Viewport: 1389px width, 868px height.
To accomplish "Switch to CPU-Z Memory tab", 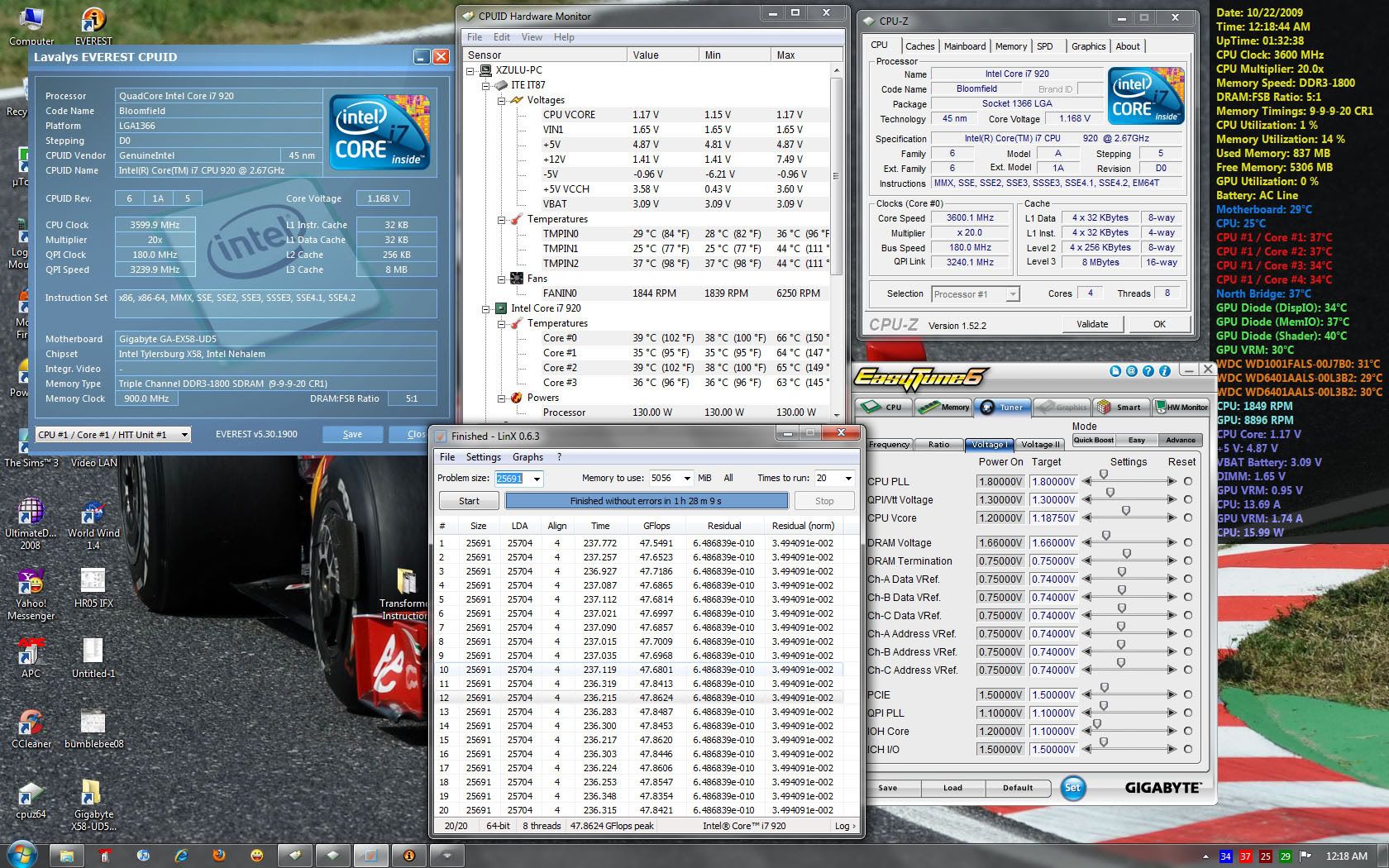I will tap(1011, 46).
